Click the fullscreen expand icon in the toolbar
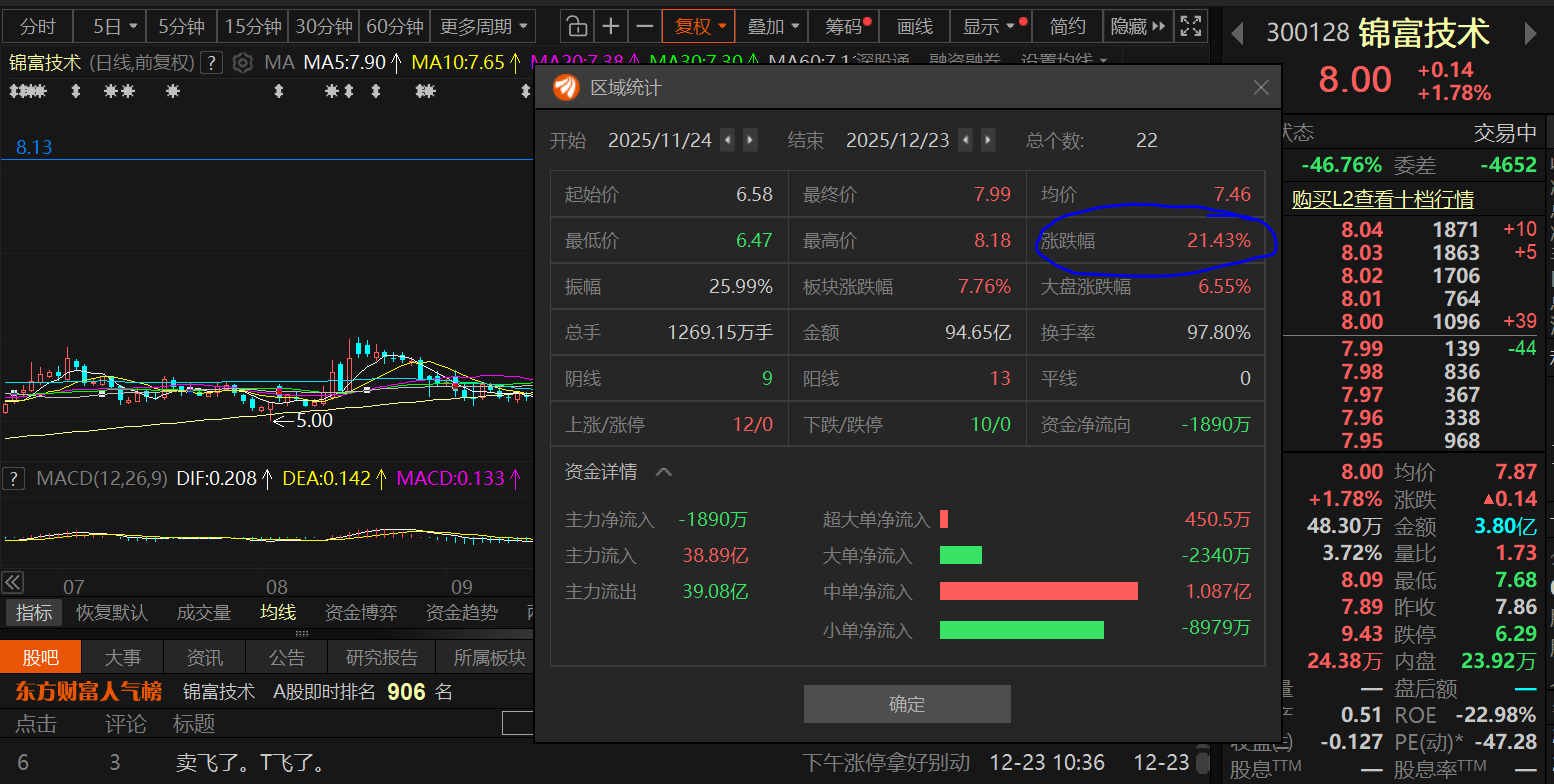 (1190, 26)
